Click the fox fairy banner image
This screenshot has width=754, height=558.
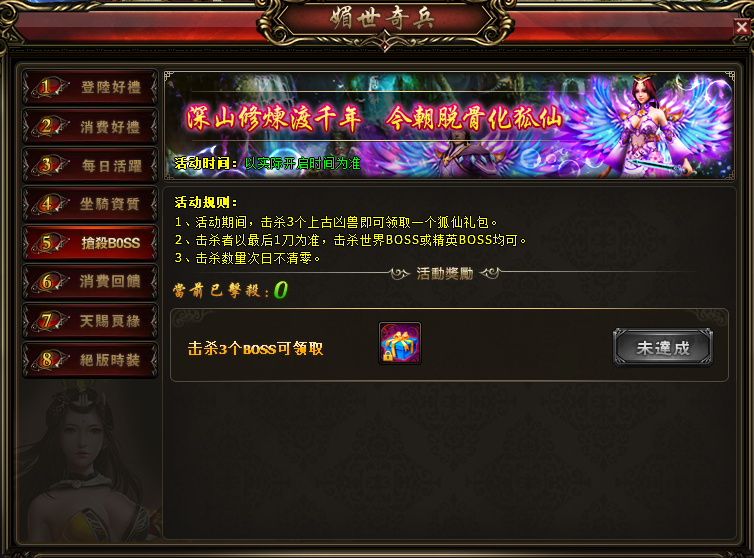click(450, 125)
